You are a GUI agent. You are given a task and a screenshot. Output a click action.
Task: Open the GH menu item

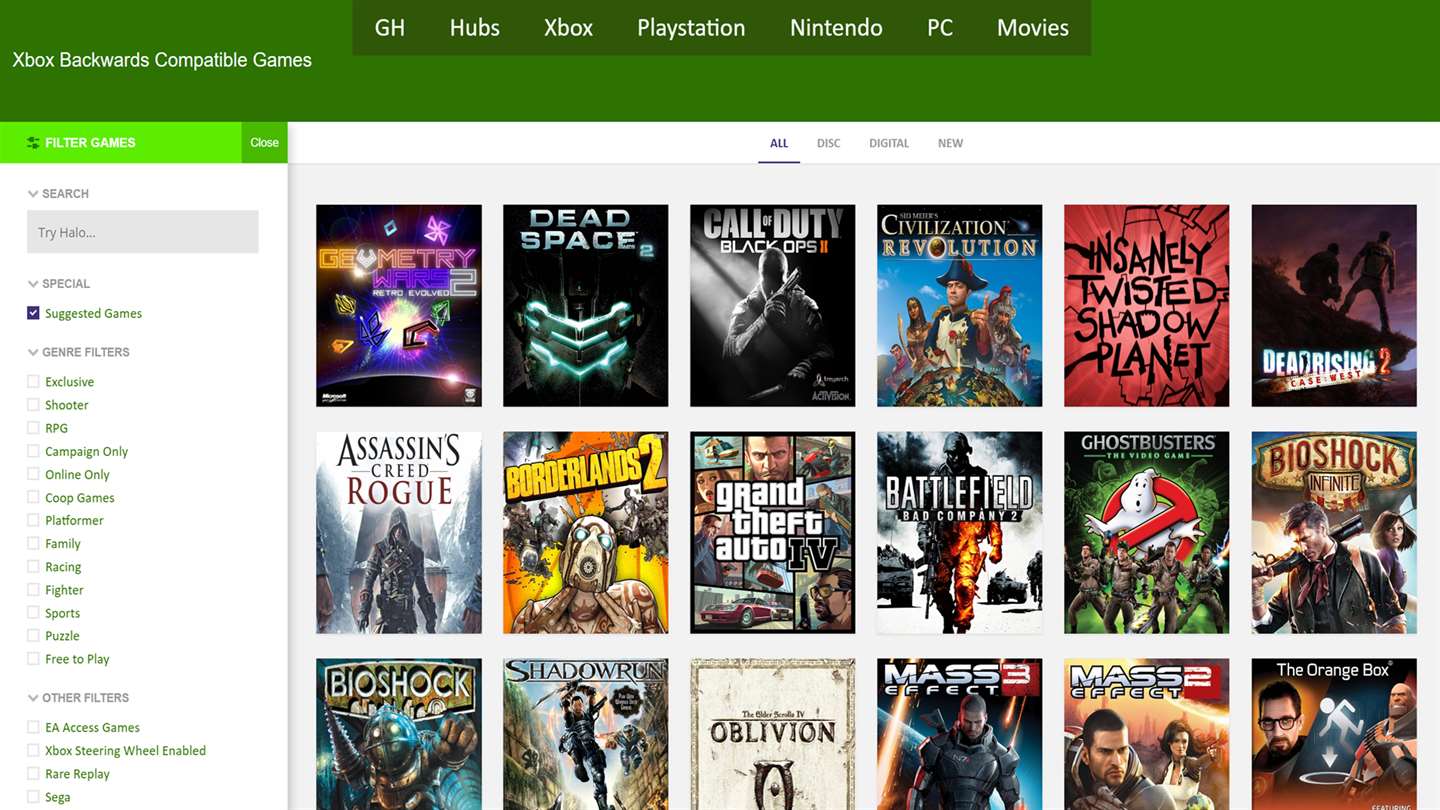[x=390, y=28]
